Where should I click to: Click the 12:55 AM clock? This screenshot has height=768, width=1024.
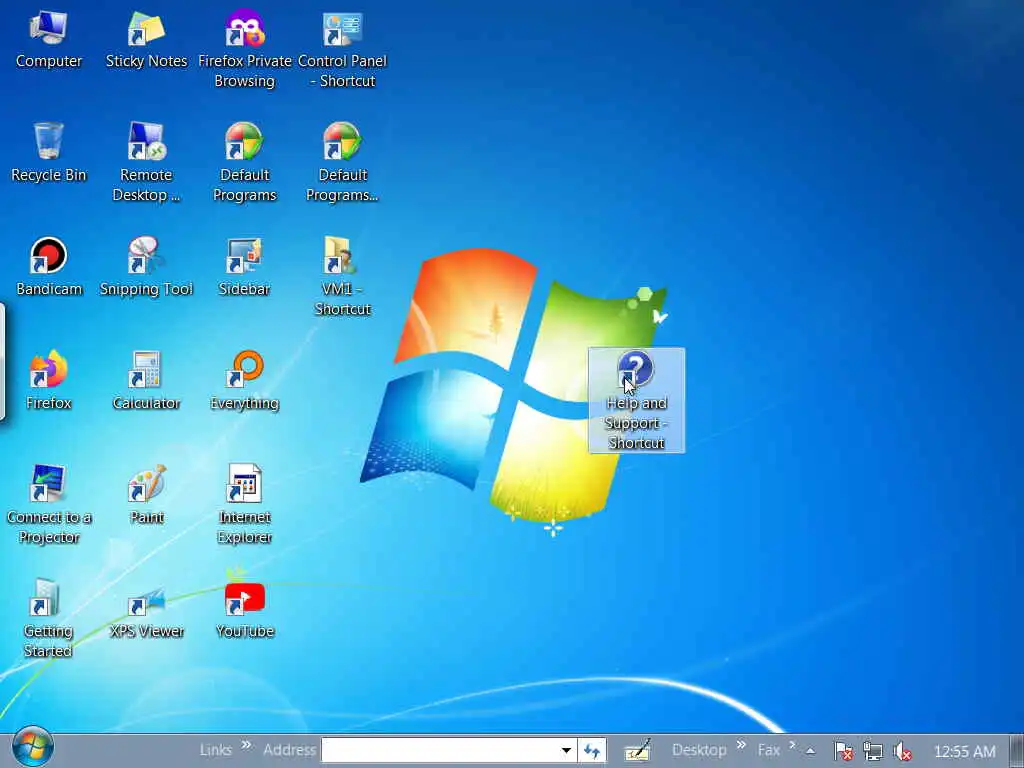pyautogui.click(x=965, y=751)
